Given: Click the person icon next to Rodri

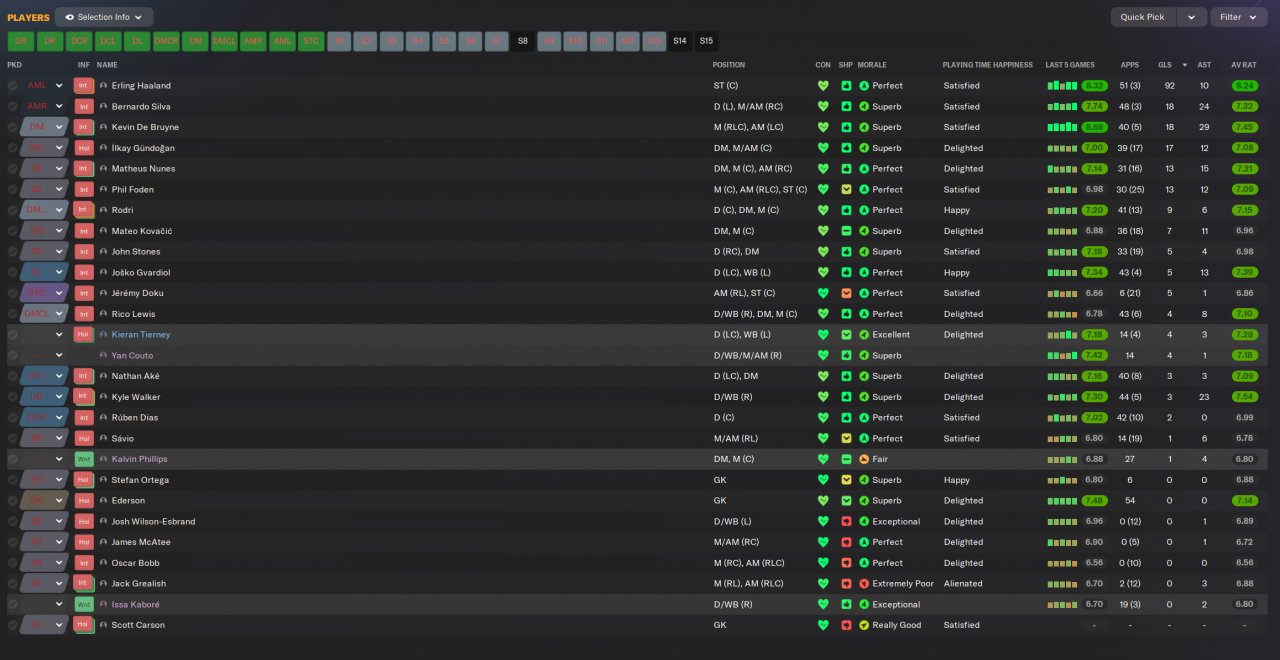Looking at the screenshot, I should point(103,210).
